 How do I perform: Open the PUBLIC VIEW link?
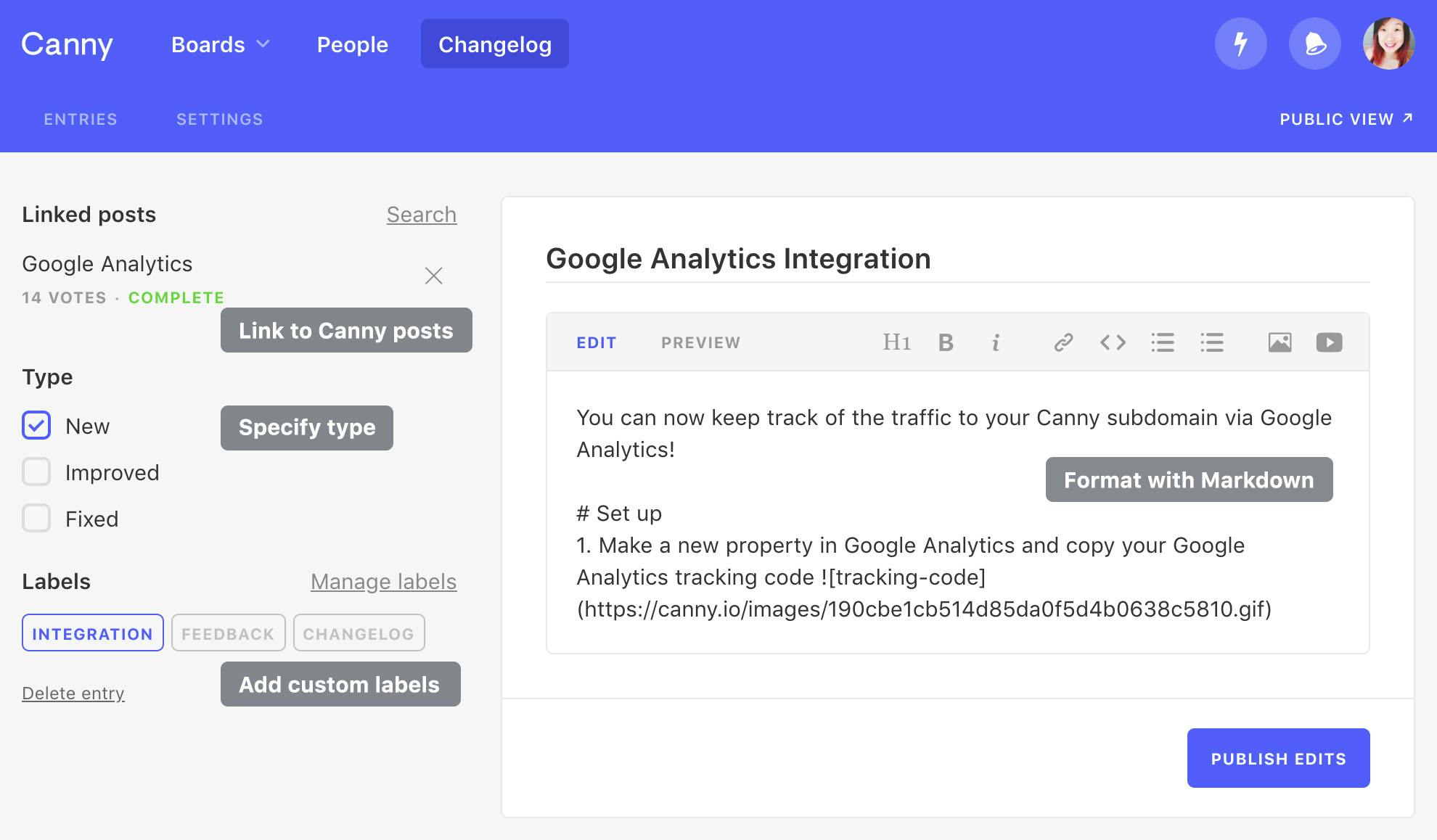[1346, 119]
